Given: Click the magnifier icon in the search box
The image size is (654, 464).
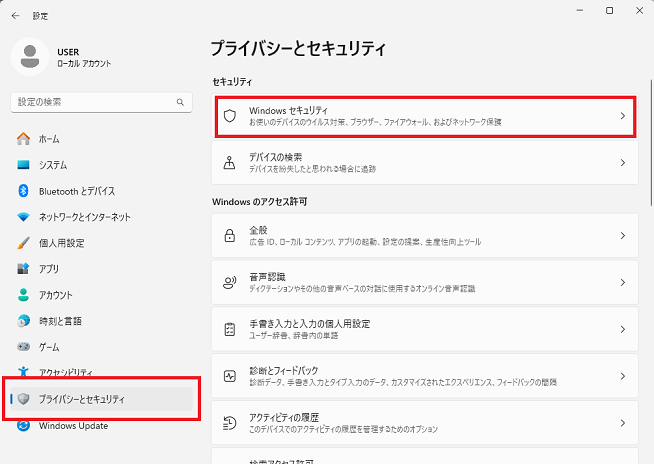Looking at the screenshot, I should click(x=180, y=102).
